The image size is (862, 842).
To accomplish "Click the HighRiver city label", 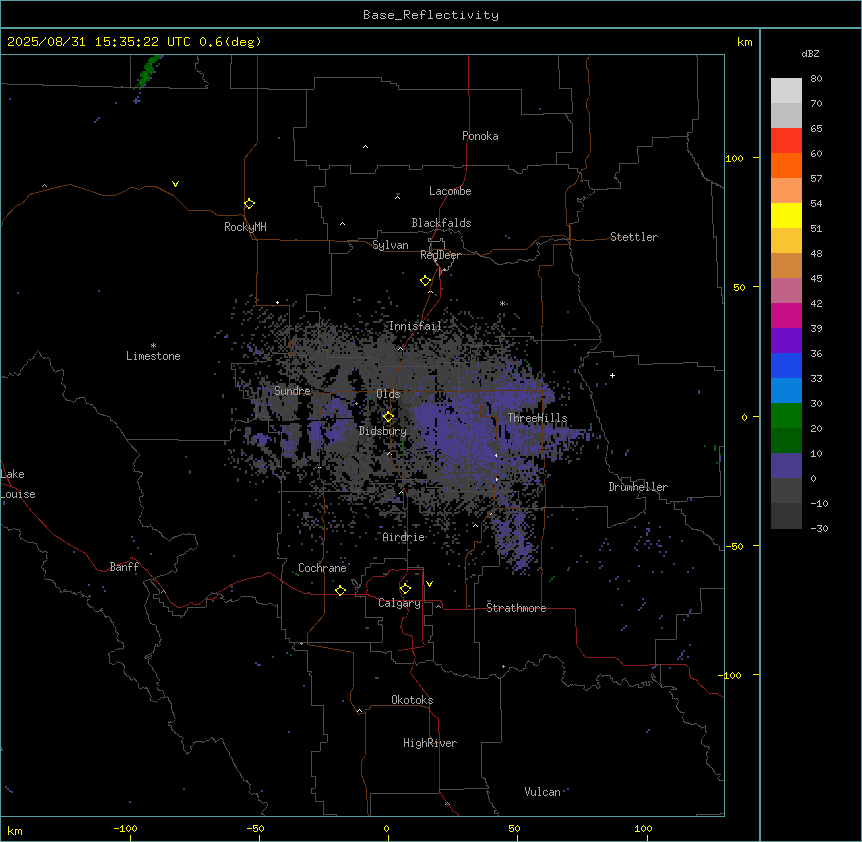I will pyautogui.click(x=430, y=743).
